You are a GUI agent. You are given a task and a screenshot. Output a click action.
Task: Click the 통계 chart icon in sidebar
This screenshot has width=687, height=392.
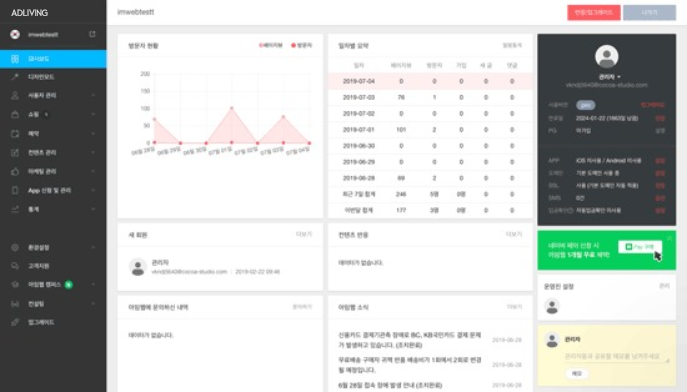point(15,209)
